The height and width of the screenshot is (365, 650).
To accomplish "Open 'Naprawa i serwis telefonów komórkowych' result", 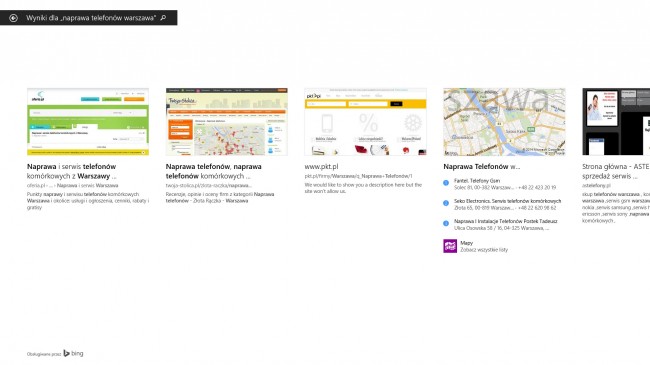I will (72, 171).
